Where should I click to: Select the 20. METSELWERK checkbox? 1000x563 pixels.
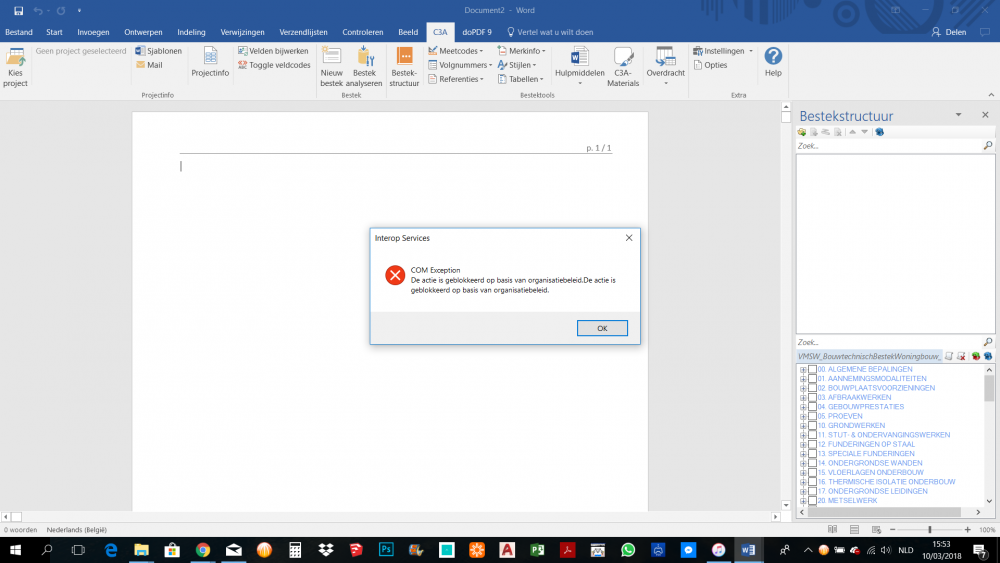[812, 500]
